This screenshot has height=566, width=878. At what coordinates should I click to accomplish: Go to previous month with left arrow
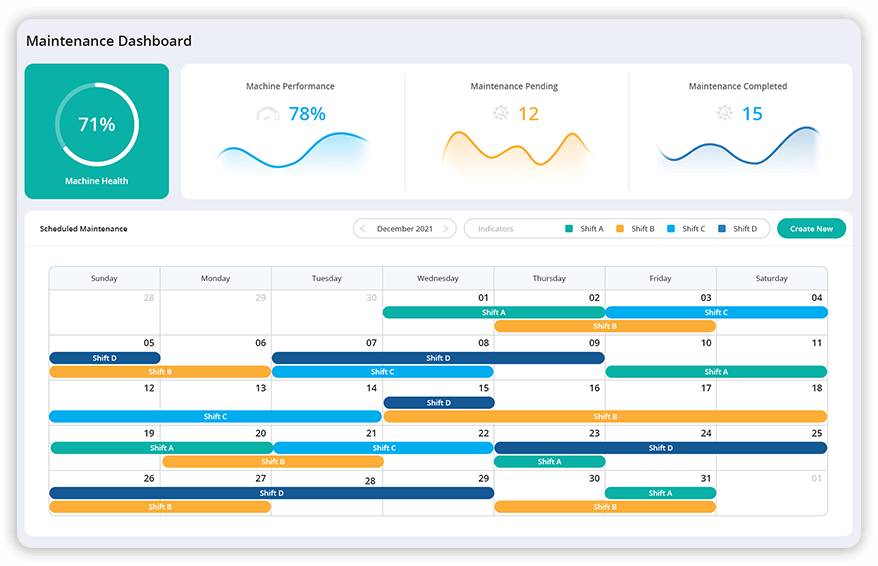coord(363,229)
